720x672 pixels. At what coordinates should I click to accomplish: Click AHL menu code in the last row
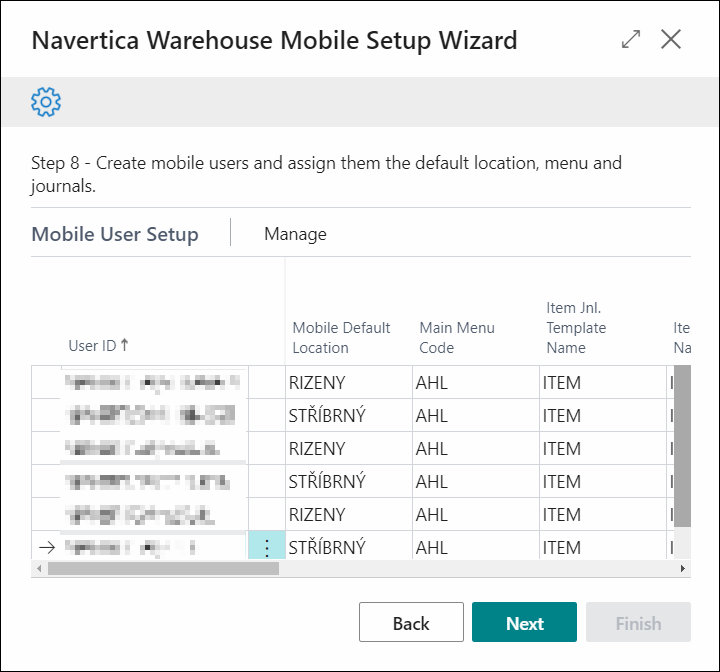coord(476,546)
